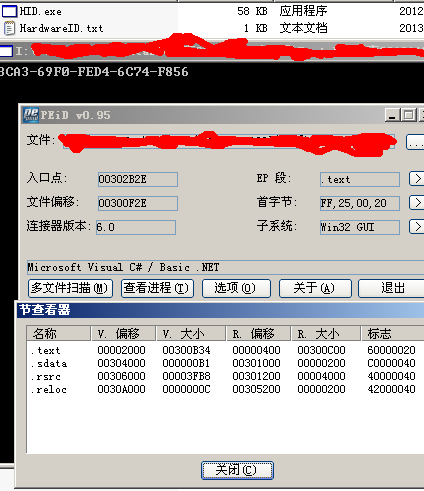Click 节查看器 title bar
Screen dimensions: 424x491
coord(220,310)
